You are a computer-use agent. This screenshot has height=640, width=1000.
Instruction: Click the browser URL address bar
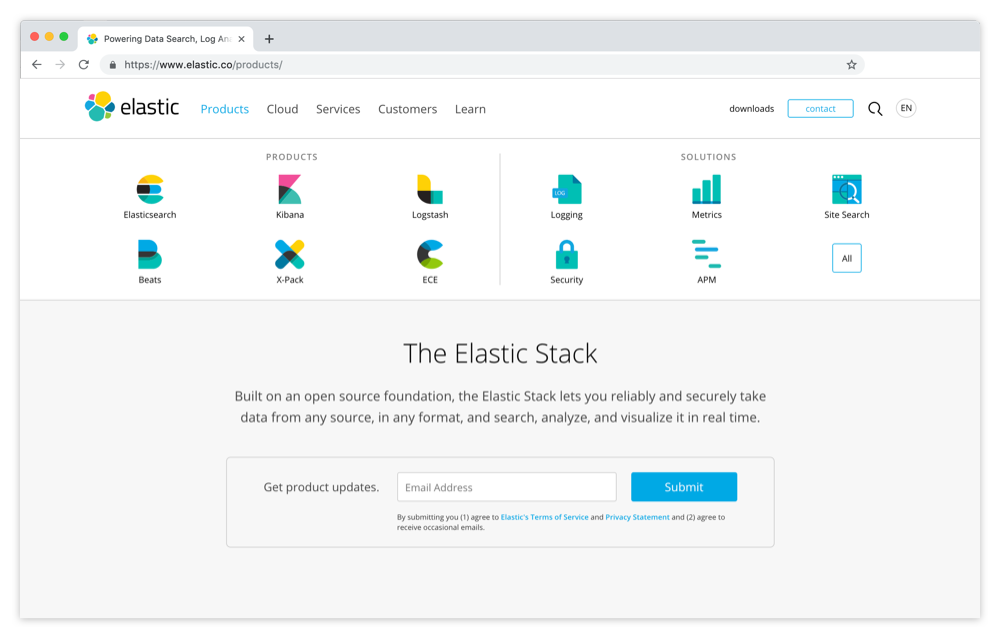482,64
